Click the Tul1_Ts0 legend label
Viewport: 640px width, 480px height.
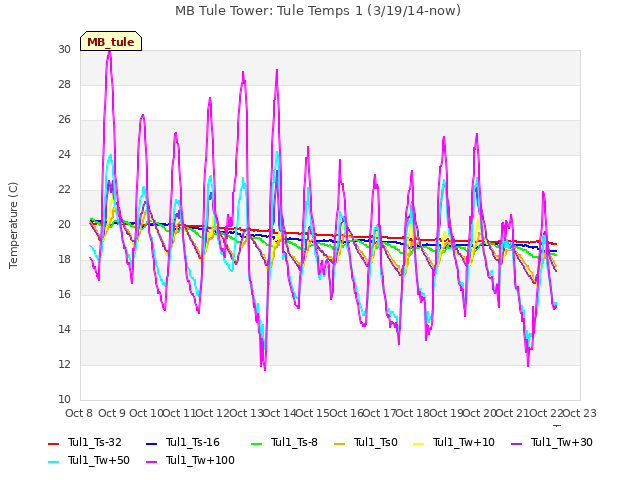pyautogui.click(x=376, y=442)
